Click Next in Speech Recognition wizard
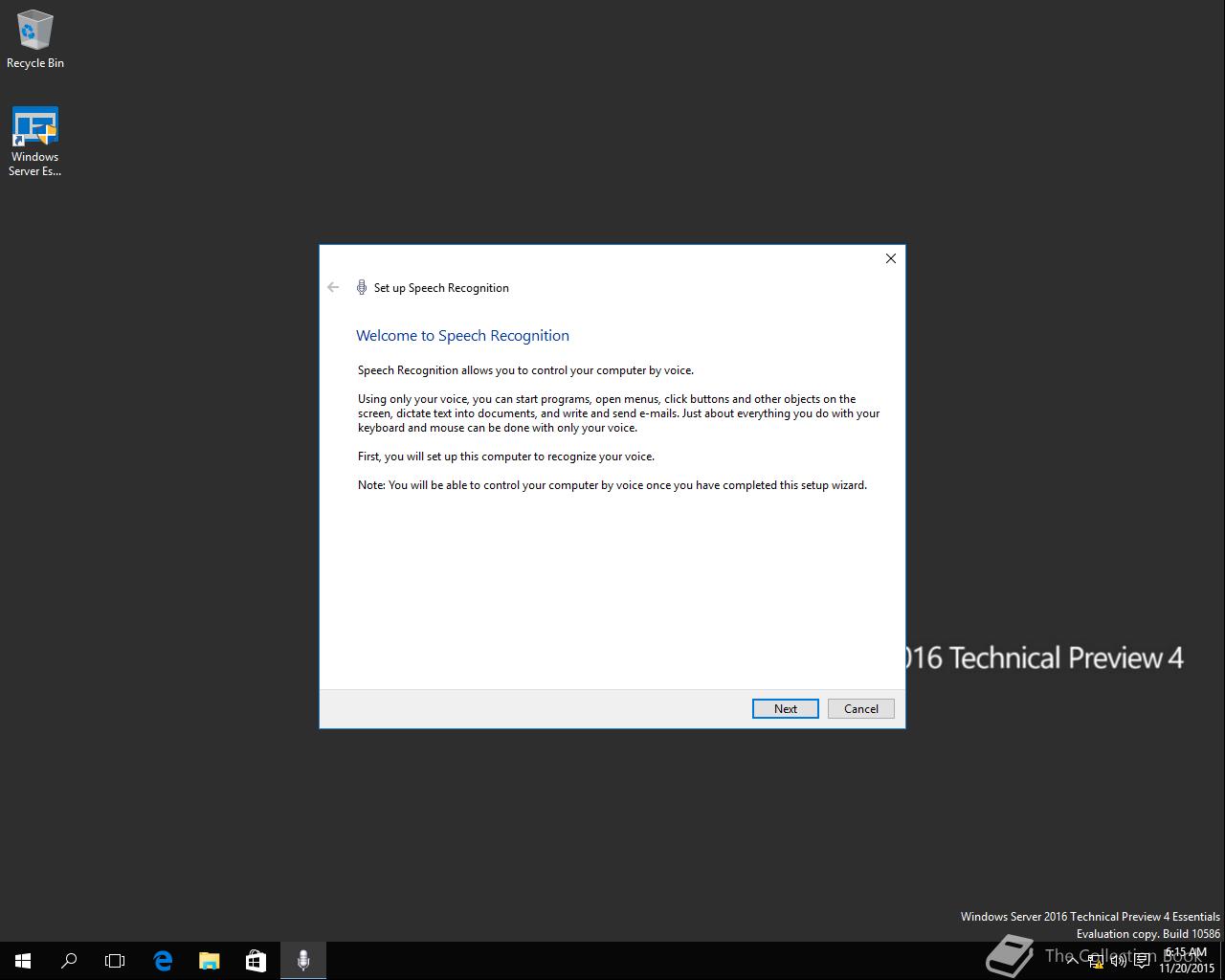The image size is (1225, 980). point(785,708)
